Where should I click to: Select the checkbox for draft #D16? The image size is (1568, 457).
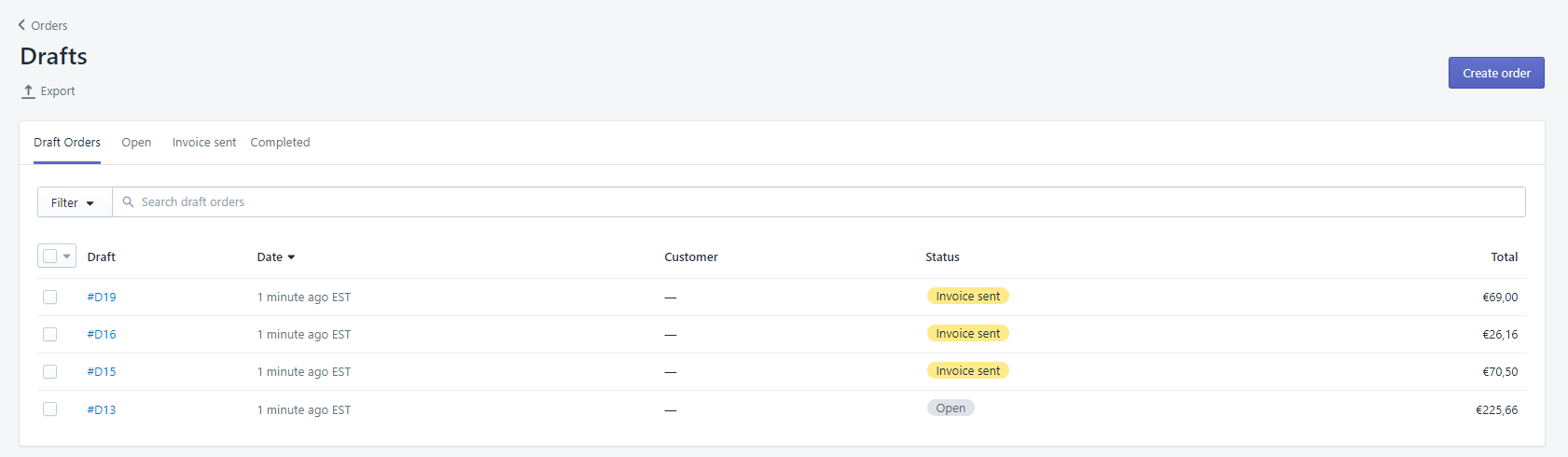[50, 335]
